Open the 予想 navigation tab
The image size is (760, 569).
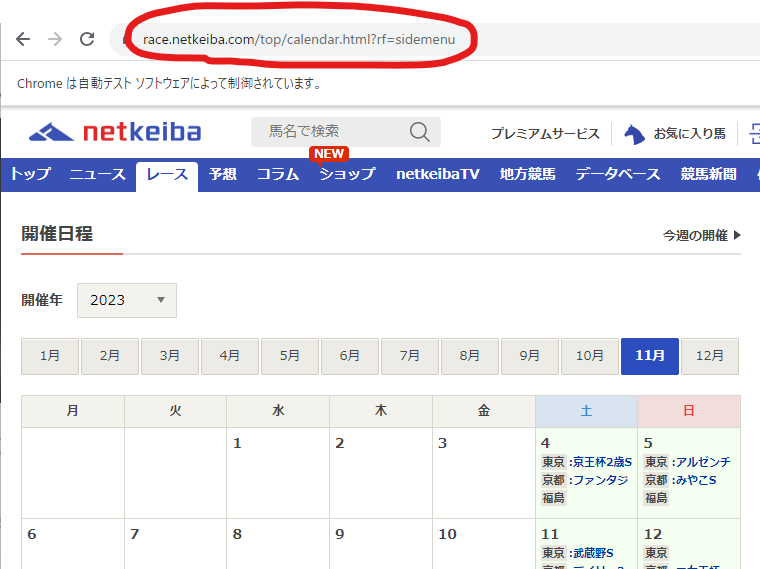point(223,174)
